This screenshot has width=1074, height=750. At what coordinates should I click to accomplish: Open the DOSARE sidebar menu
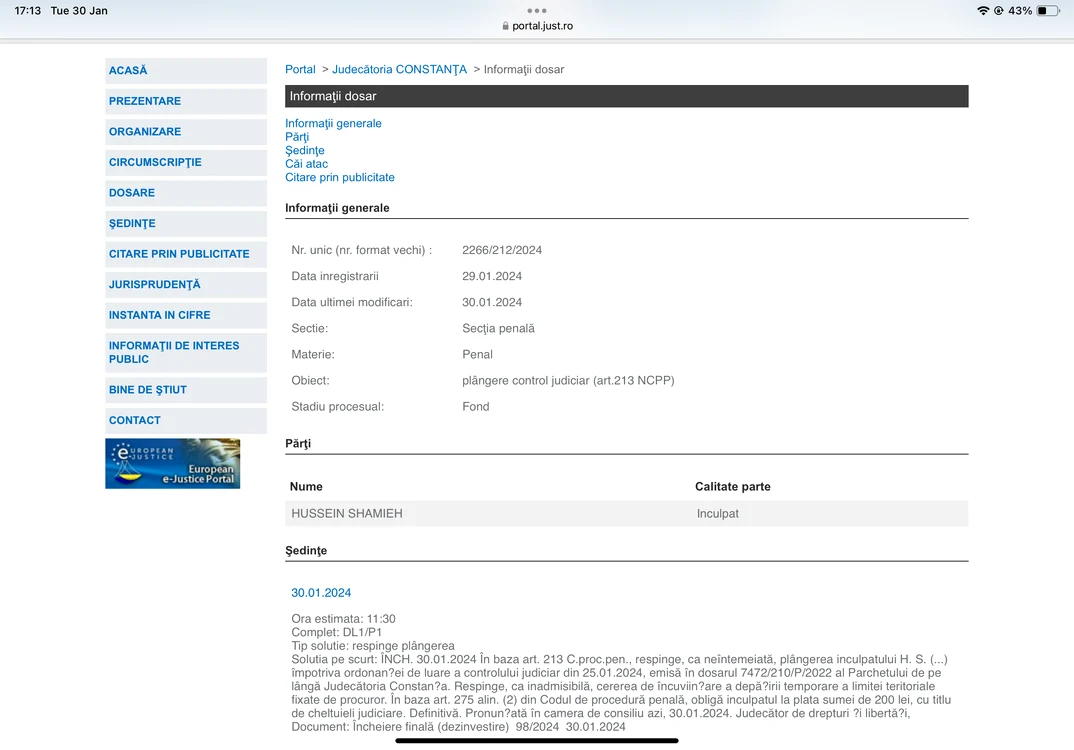[x=186, y=193]
